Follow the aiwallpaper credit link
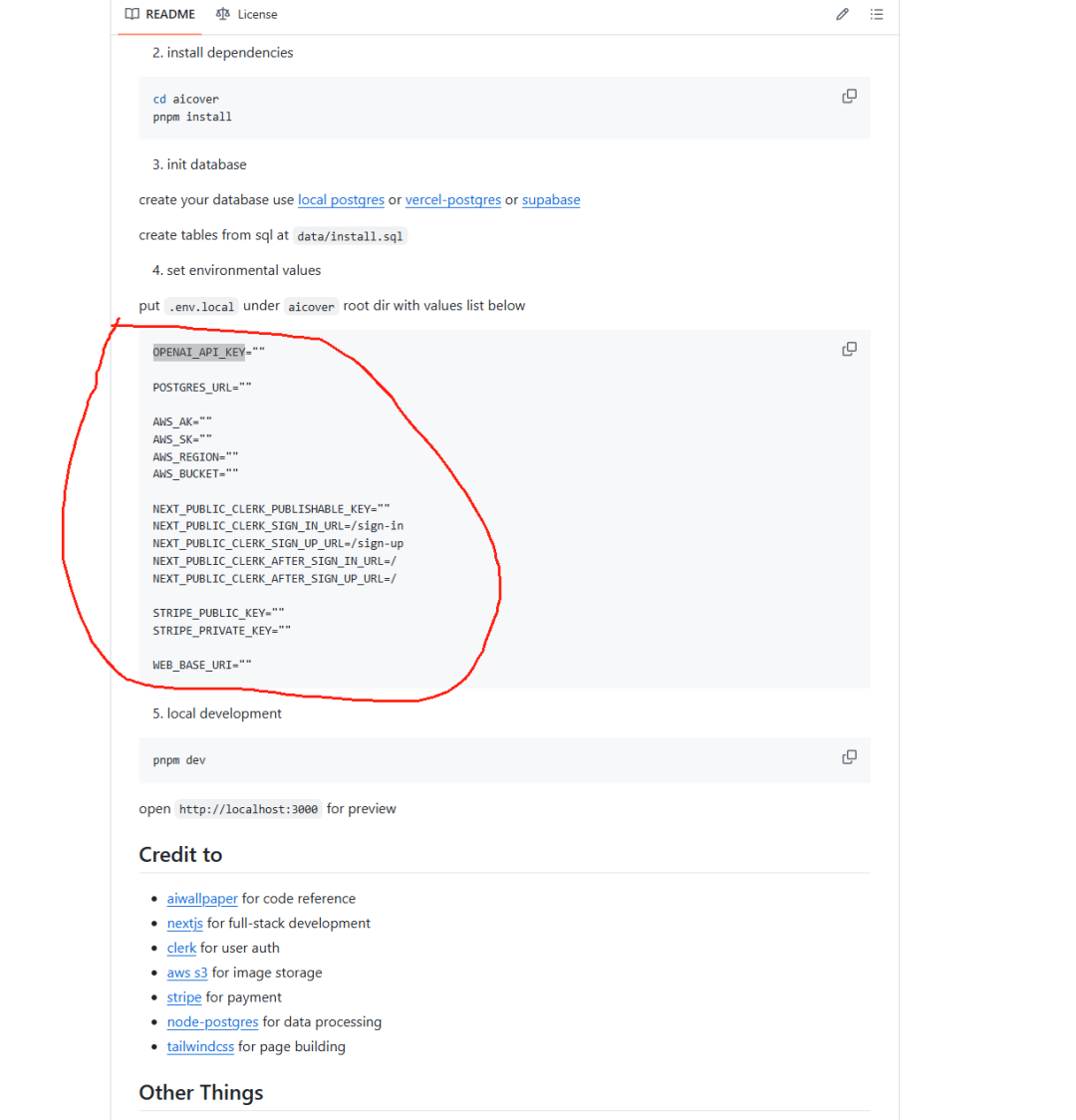This screenshot has width=1076, height=1120. point(202,899)
